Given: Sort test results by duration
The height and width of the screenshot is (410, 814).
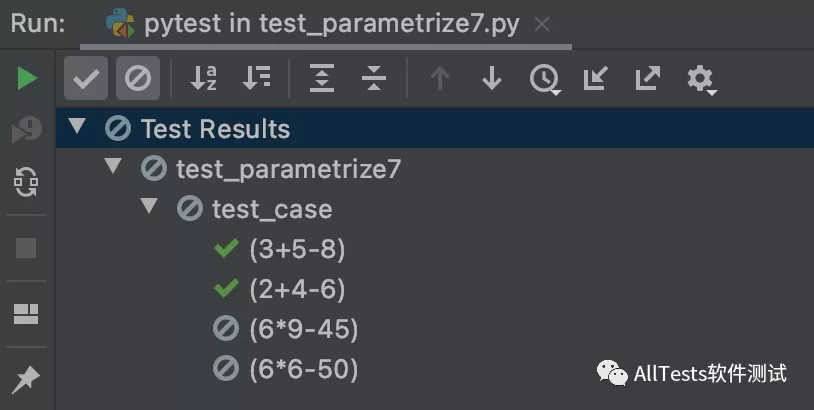Looking at the screenshot, I should (x=257, y=78).
